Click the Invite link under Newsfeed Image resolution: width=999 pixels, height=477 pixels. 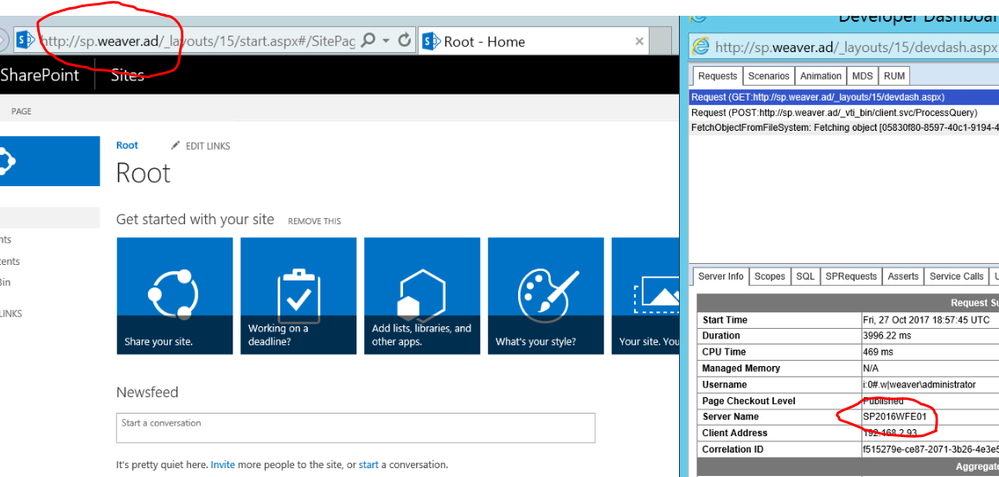tap(223, 465)
